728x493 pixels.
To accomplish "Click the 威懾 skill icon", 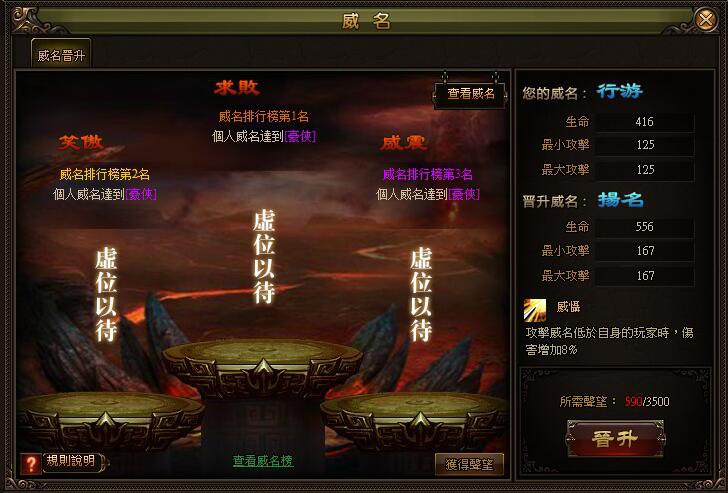I will pyautogui.click(x=535, y=310).
